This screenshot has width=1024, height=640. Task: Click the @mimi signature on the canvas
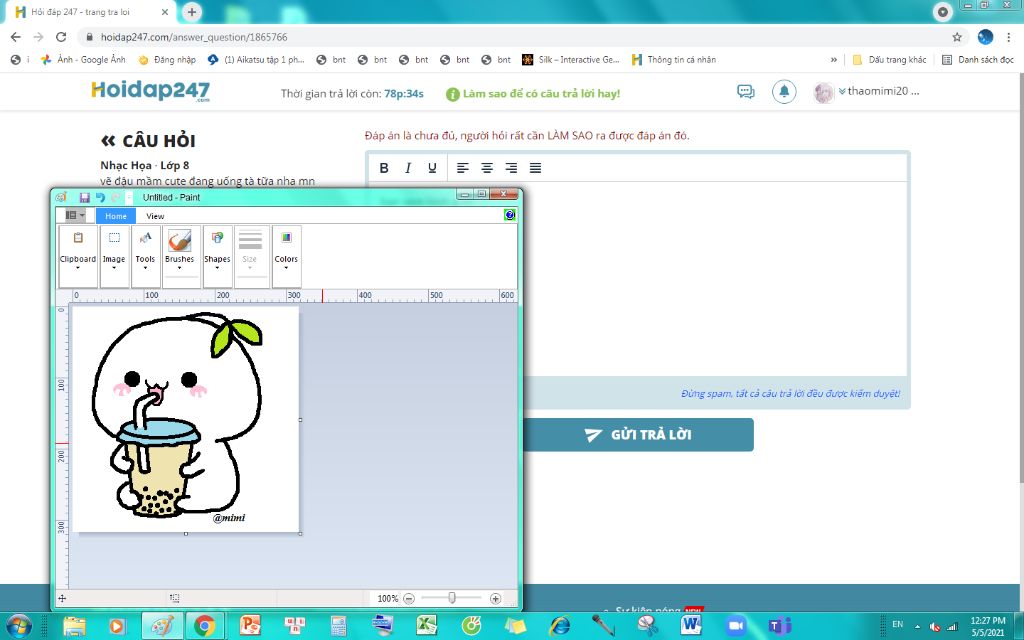229,518
